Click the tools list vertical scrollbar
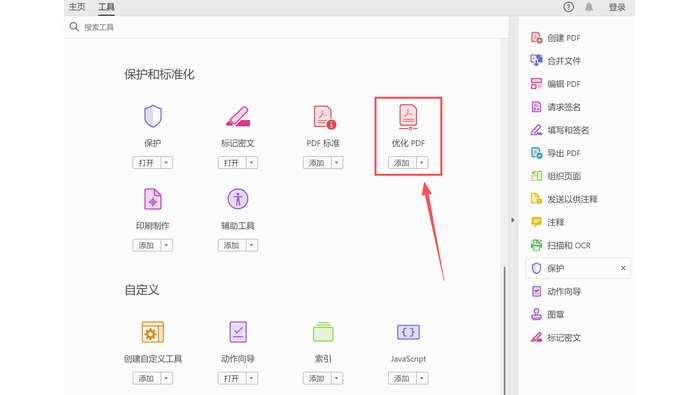The image size is (700, 395). (505, 330)
